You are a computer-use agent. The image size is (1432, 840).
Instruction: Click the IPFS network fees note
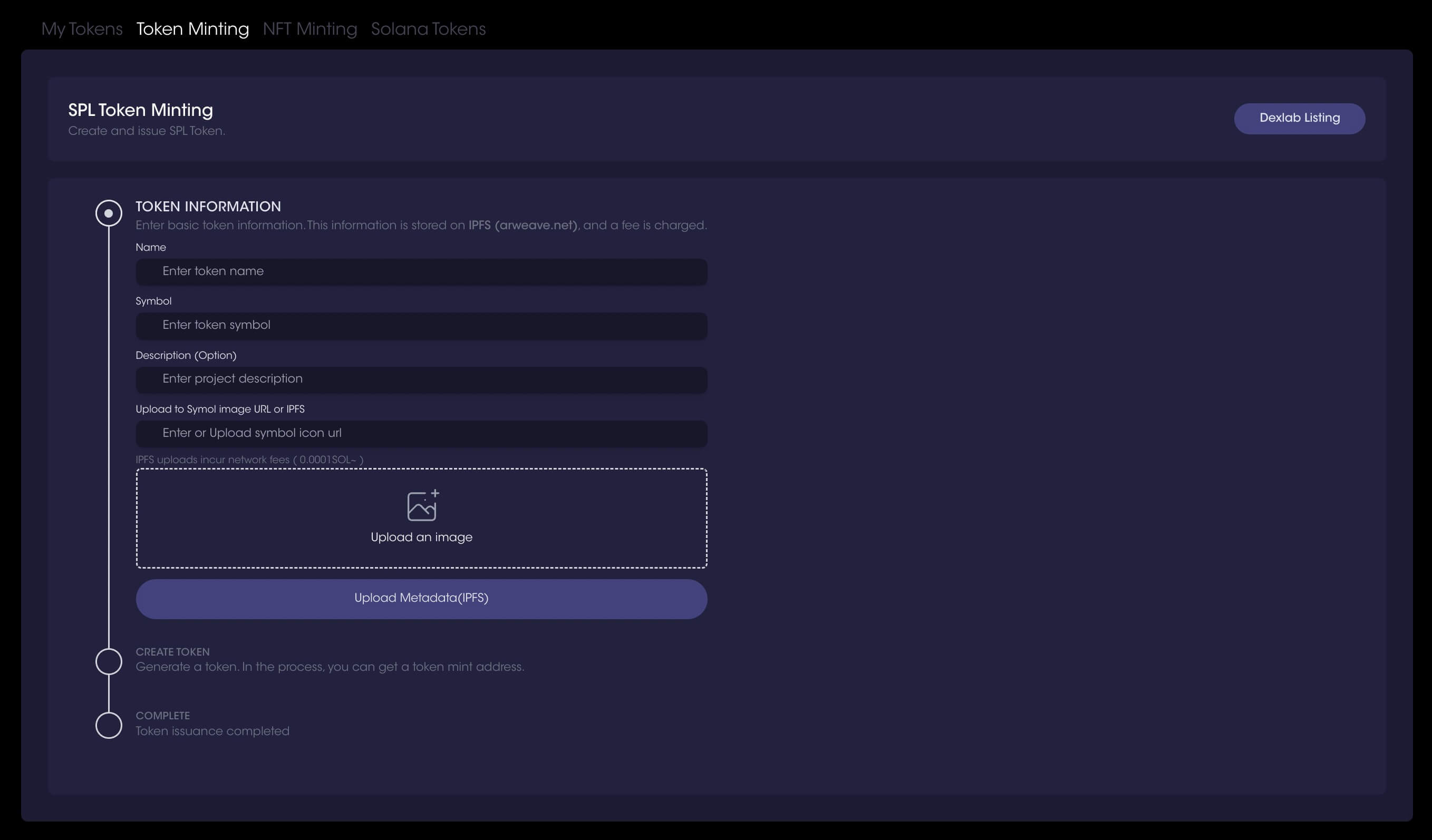click(249, 460)
